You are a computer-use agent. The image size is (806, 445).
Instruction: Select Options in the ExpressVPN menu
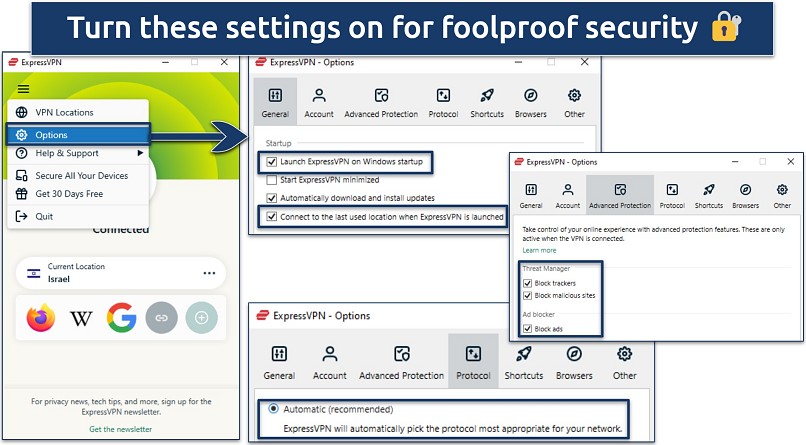[78, 135]
